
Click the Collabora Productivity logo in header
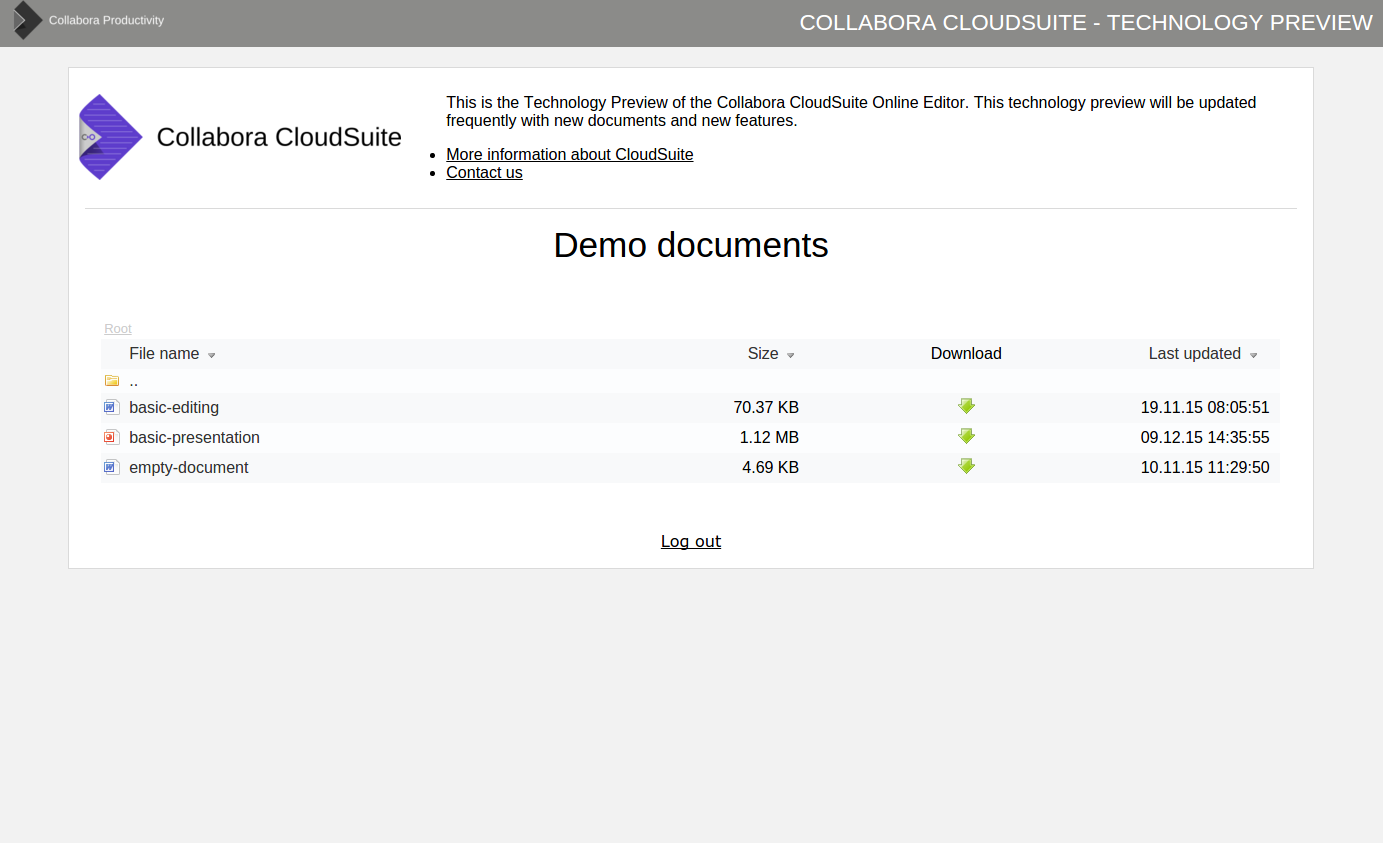pyautogui.click(x=28, y=20)
